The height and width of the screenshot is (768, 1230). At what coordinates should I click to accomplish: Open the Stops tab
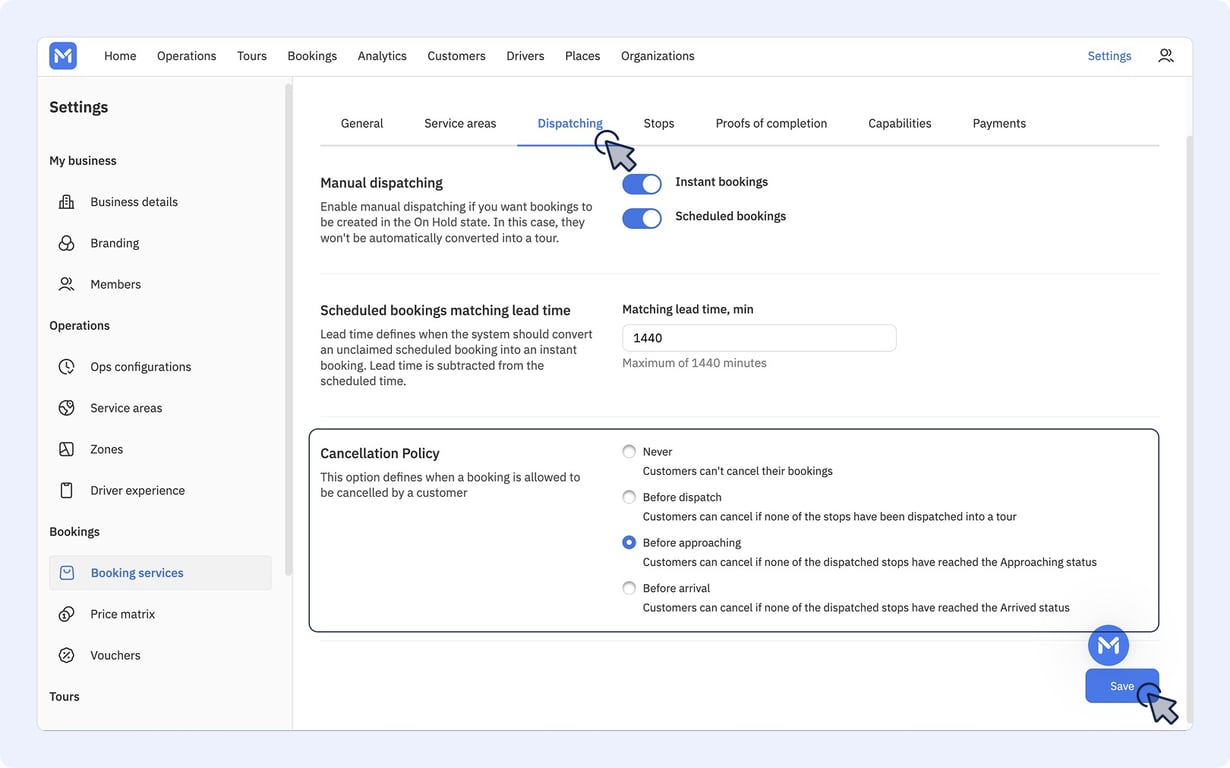click(659, 124)
